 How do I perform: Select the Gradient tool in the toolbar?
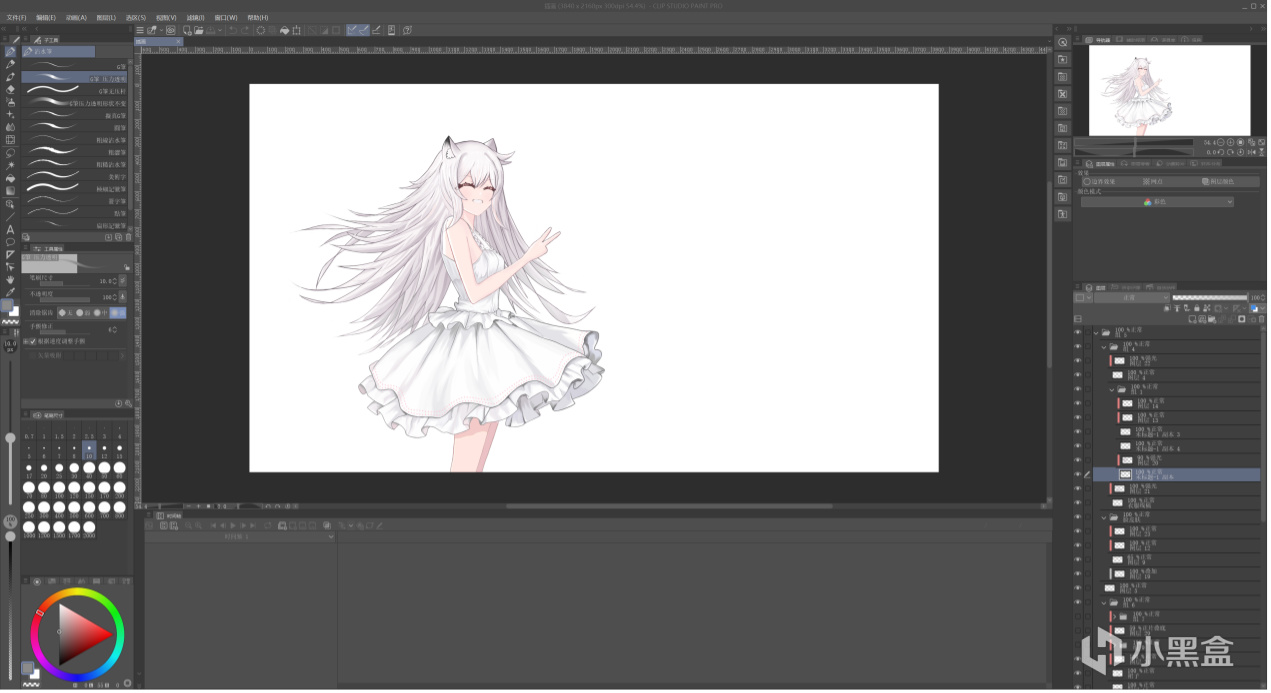(10, 191)
